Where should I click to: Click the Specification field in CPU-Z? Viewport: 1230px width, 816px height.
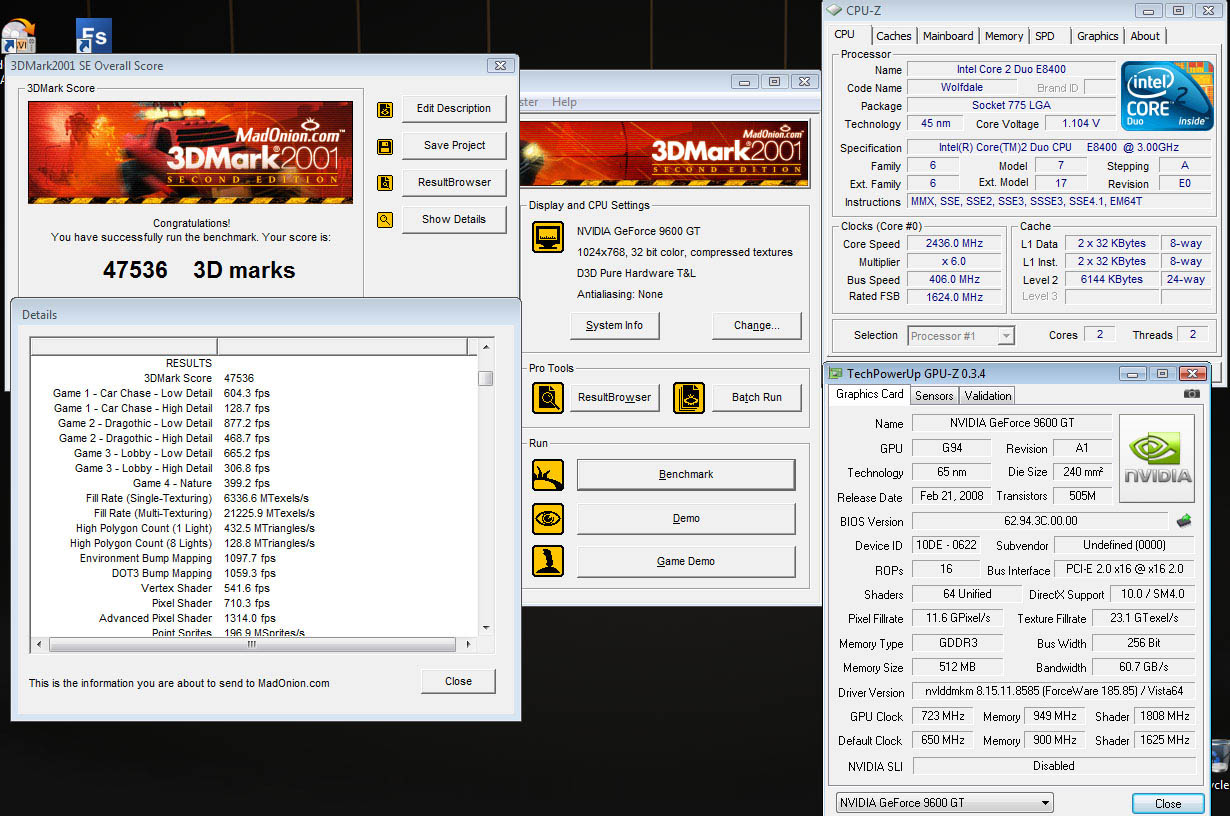coord(1058,148)
